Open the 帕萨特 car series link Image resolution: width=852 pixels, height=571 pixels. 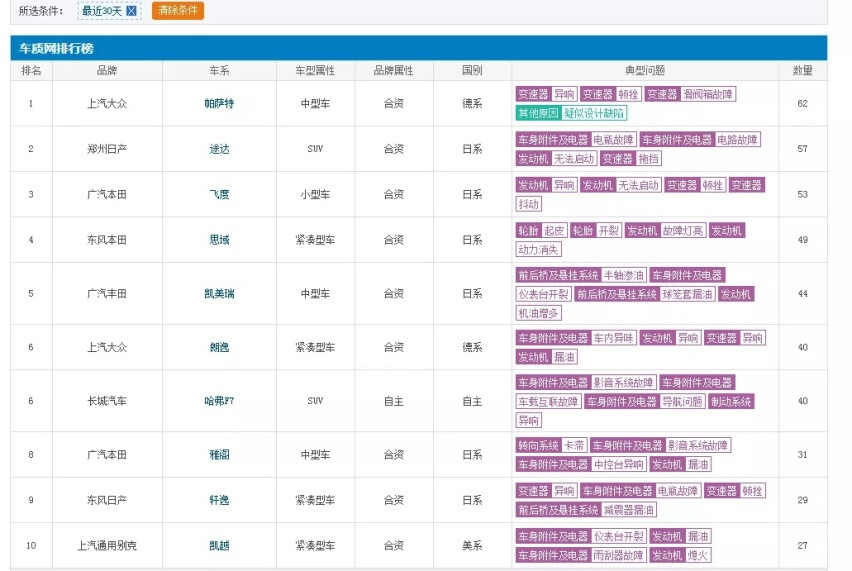coord(219,103)
